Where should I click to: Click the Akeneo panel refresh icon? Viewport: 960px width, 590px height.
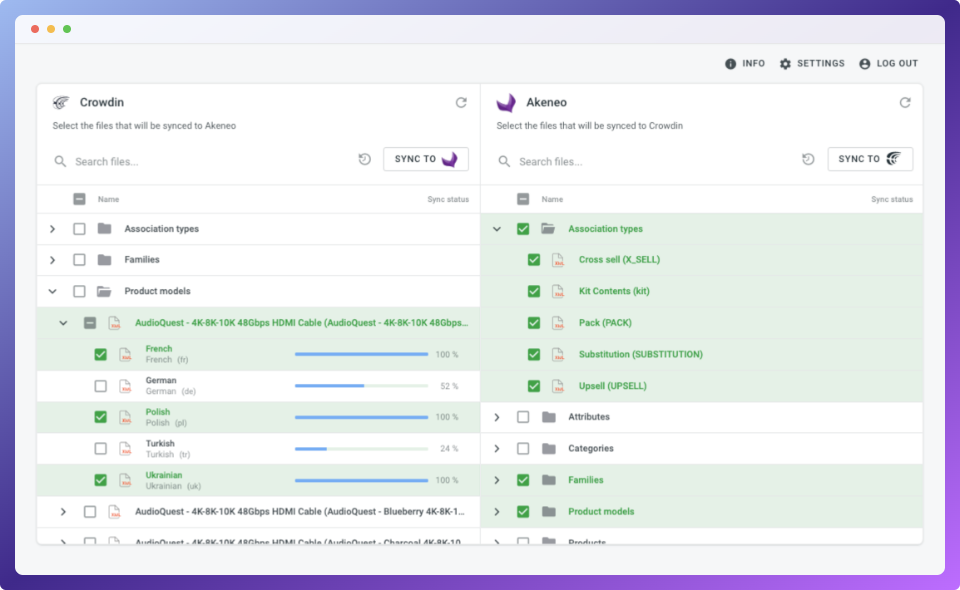tap(905, 103)
